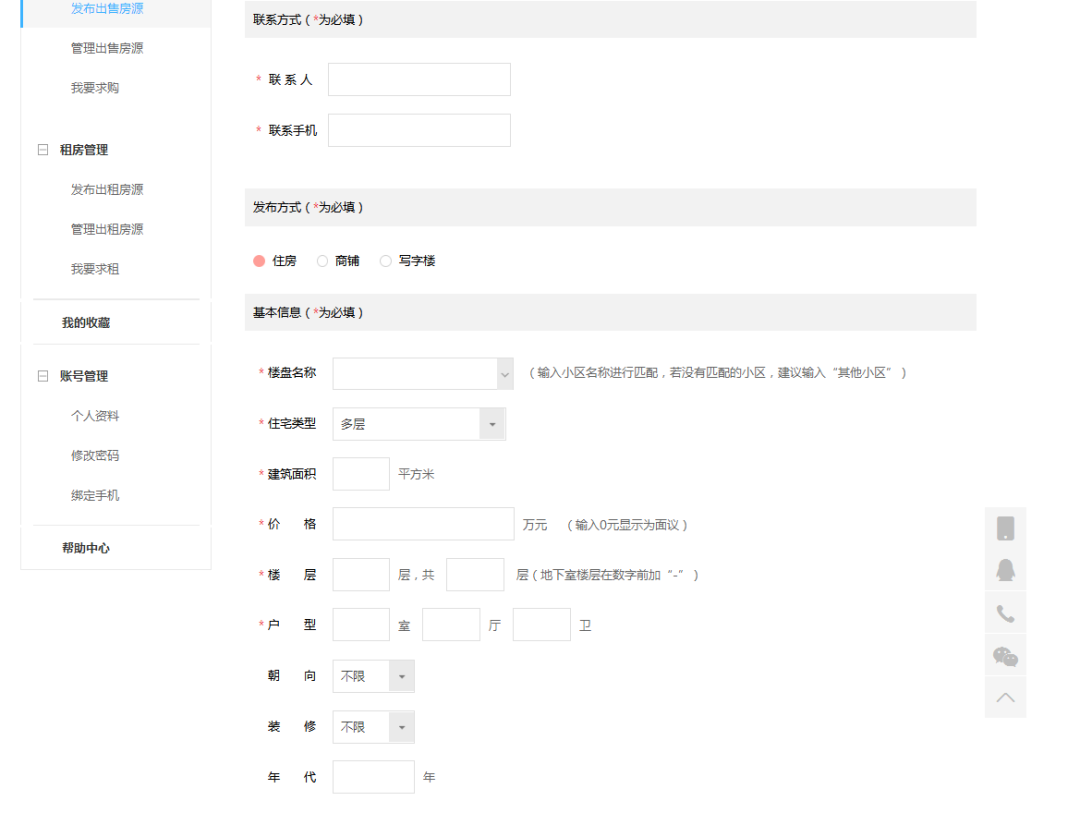Viewport: 1080px width, 813px height.
Task: Collapse the 账号管理 section box icon
Action: [43, 375]
